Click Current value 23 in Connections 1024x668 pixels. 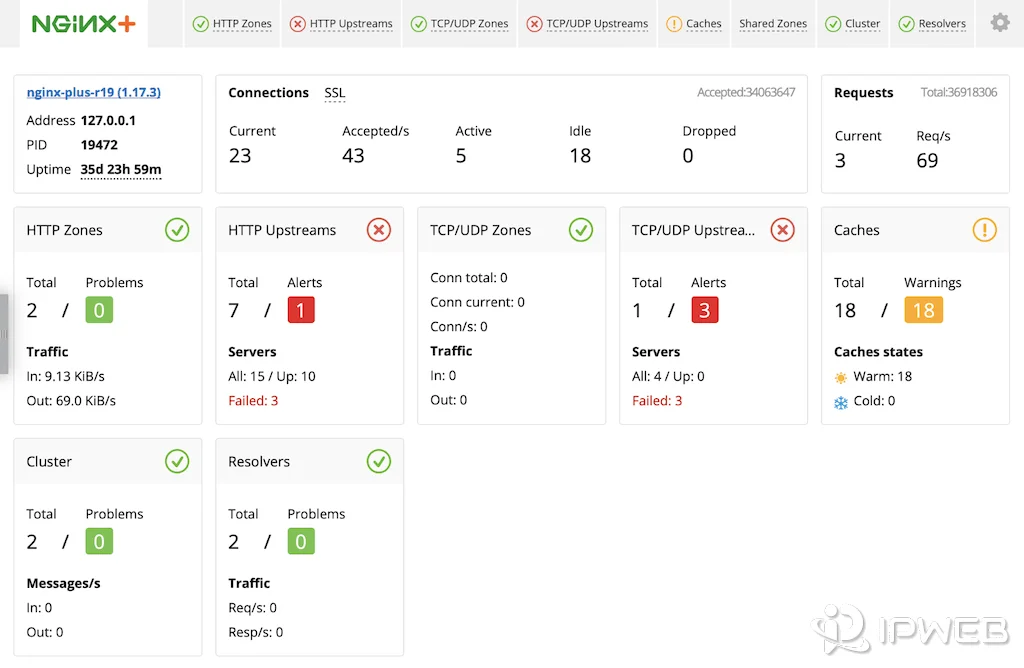click(240, 155)
